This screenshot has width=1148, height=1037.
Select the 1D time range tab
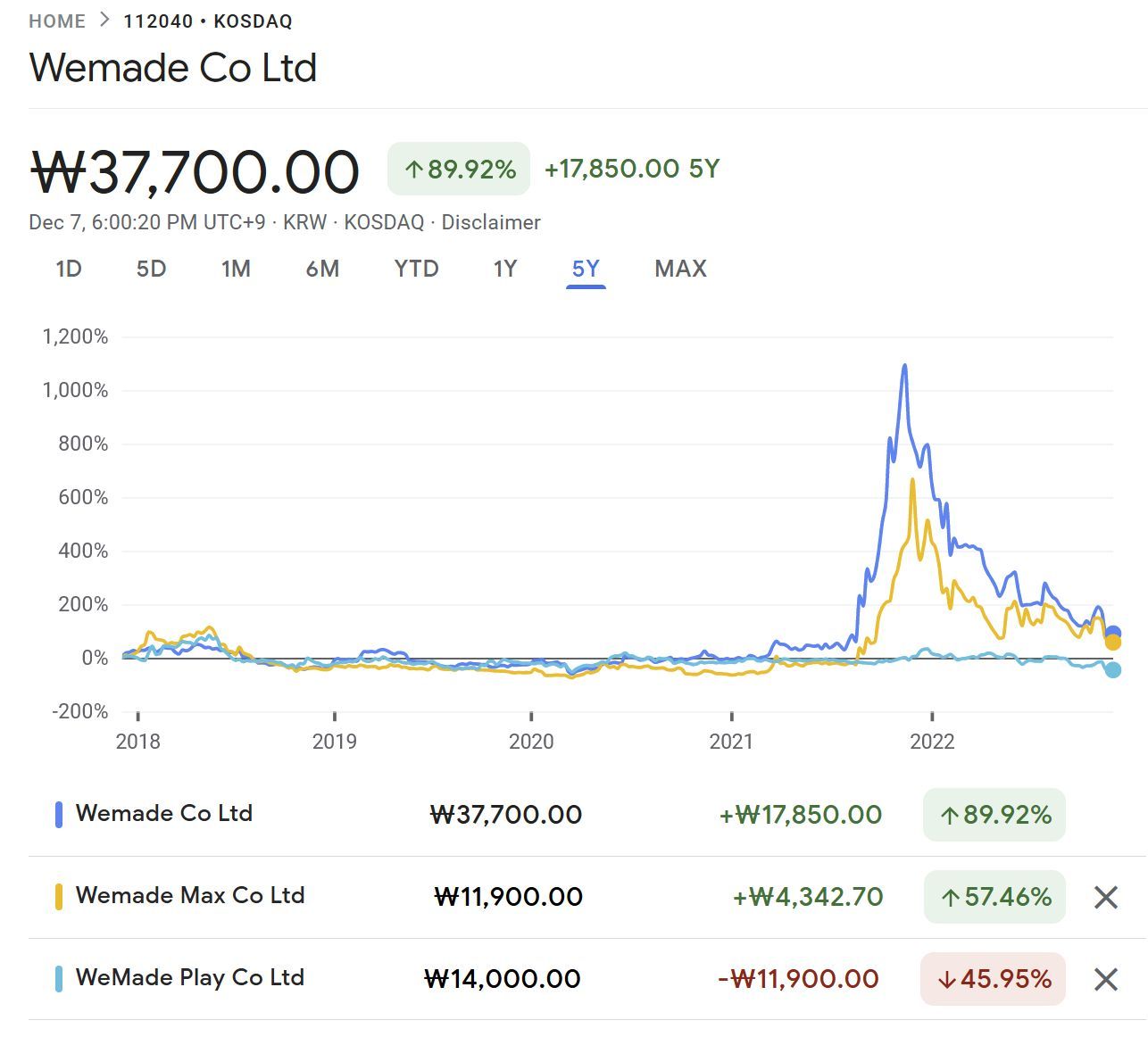coord(69,269)
